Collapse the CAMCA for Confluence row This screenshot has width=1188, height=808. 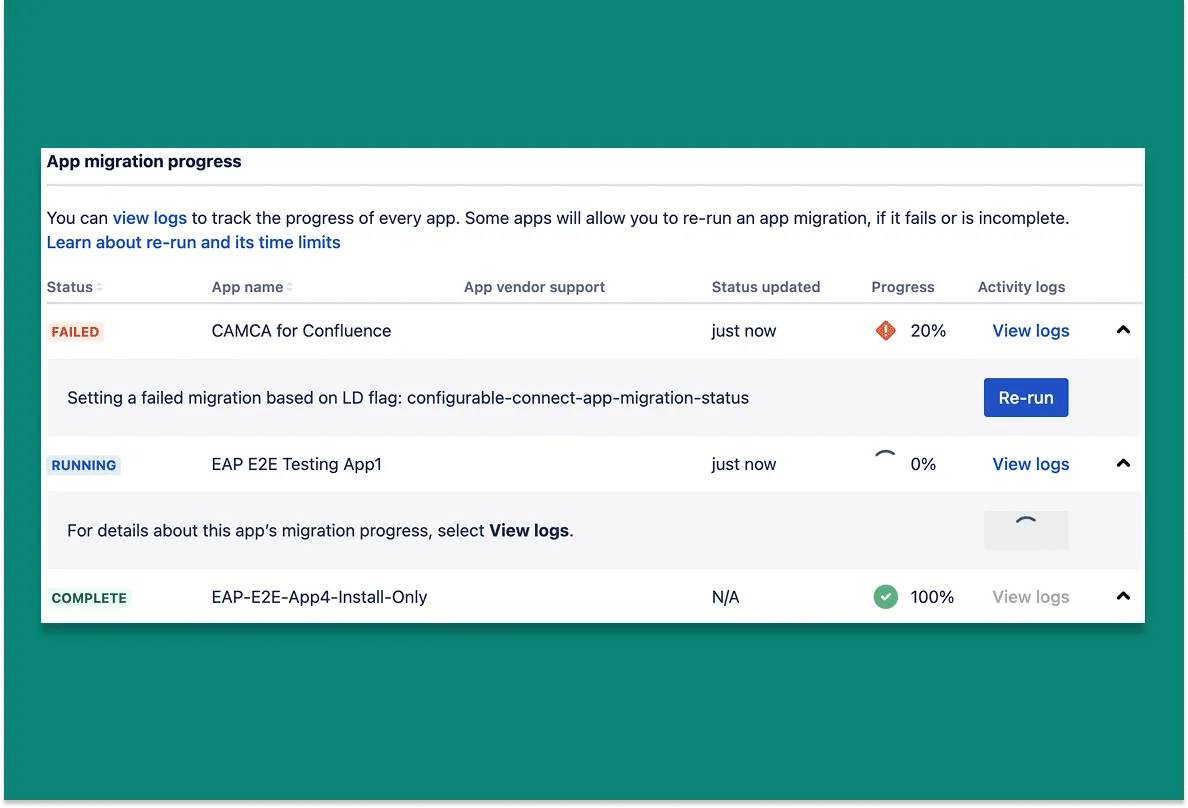(1123, 330)
